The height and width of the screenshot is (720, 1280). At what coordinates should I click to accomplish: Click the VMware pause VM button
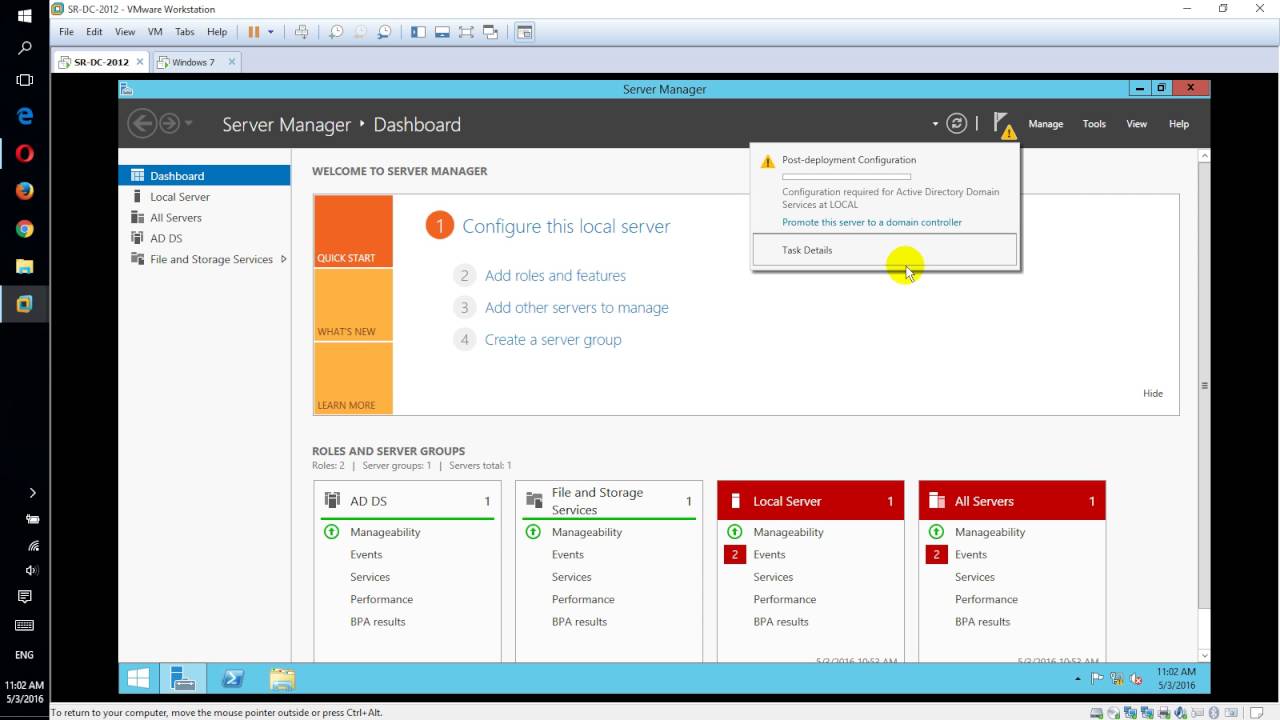click(x=254, y=32)
